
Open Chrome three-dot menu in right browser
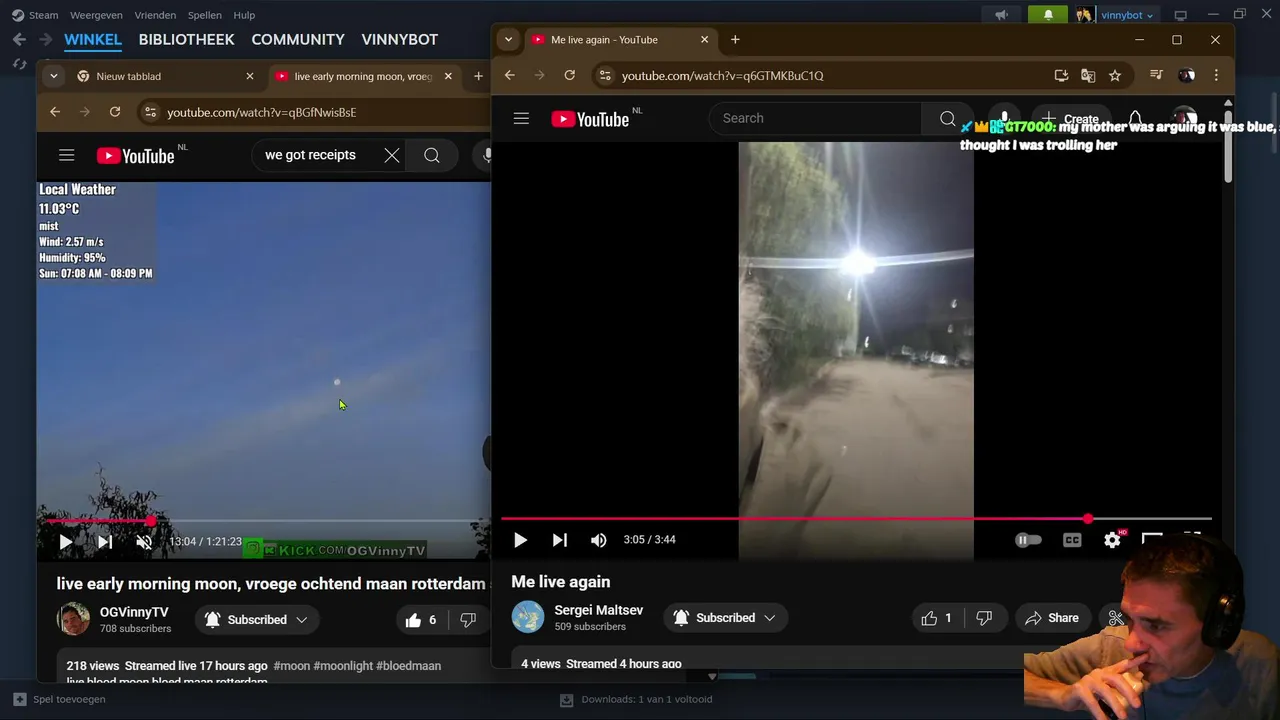pos(1216,75)
